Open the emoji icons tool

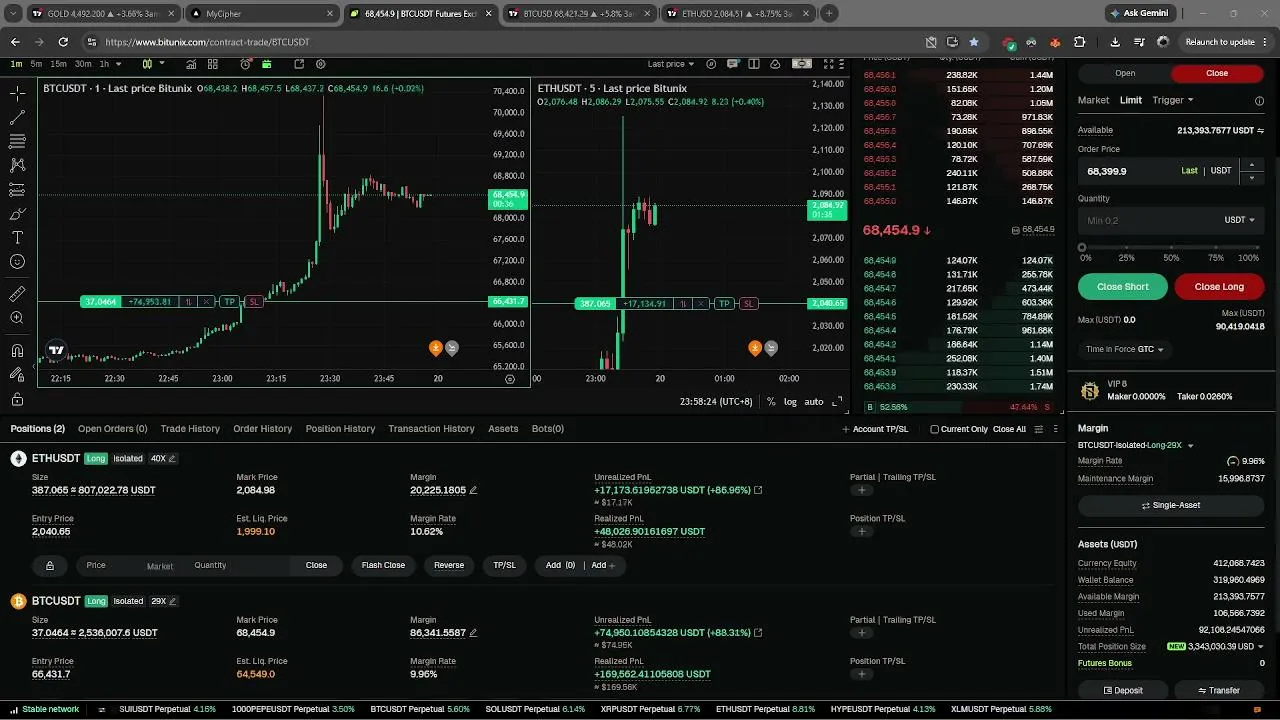[17, 262]
